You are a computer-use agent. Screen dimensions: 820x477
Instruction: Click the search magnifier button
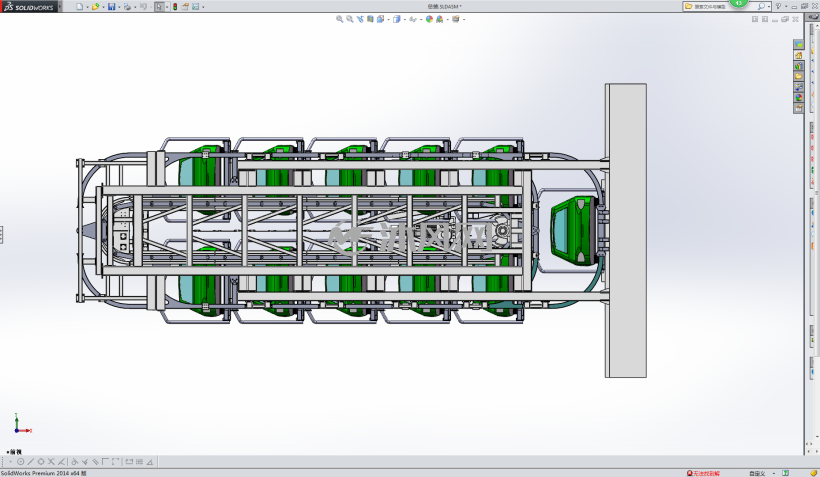click(x=761, y=6)
